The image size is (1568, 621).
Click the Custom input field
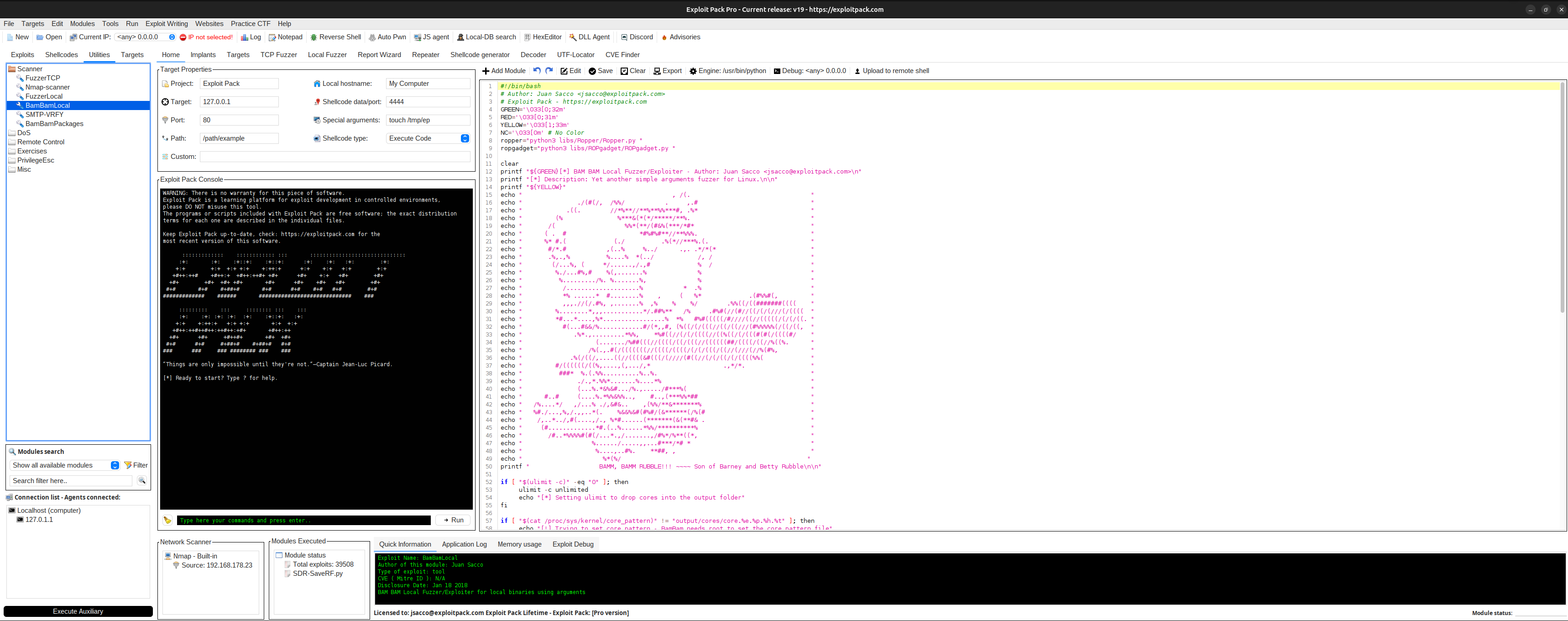335,157
